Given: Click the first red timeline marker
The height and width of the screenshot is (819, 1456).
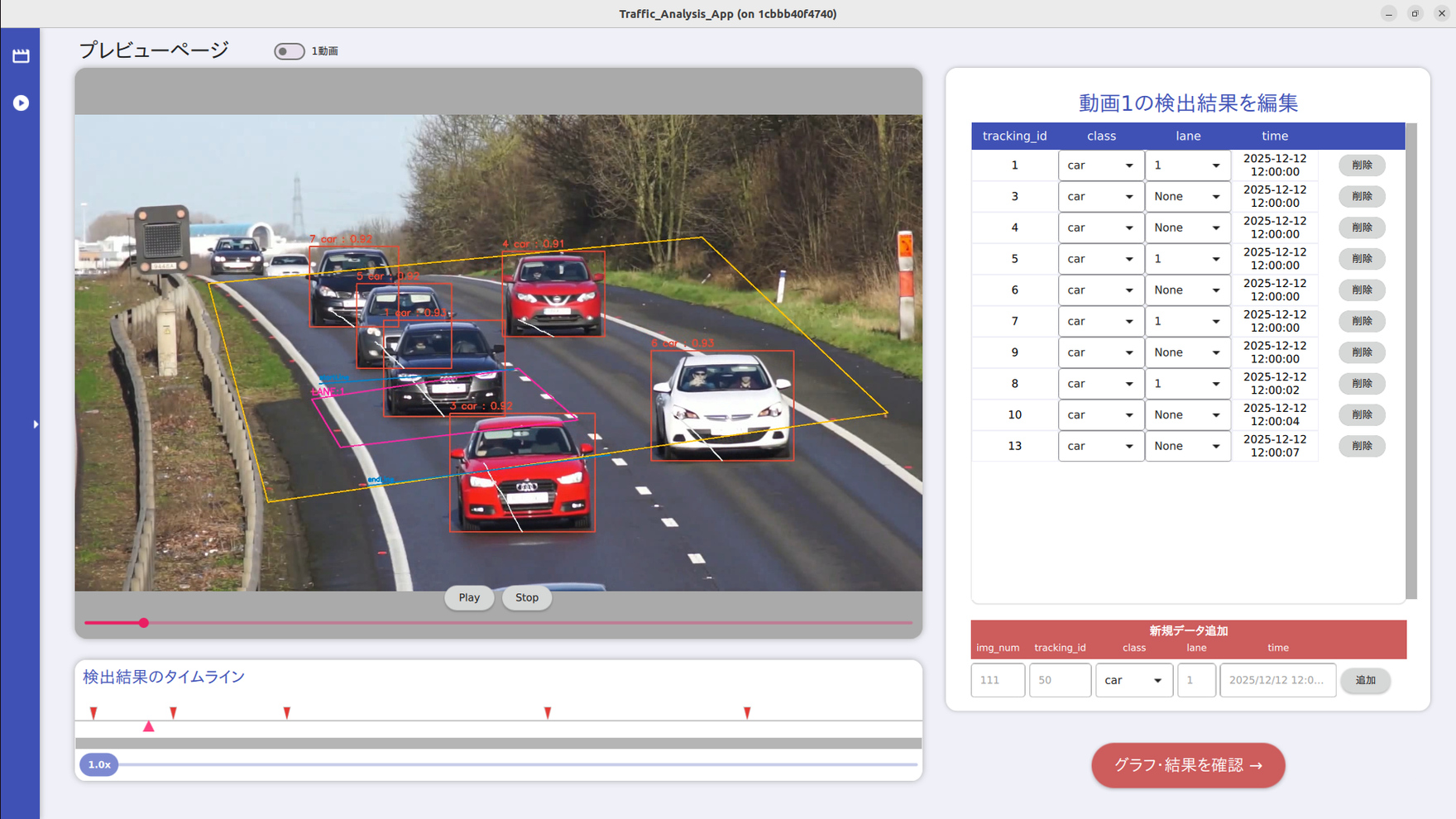Looking at the screenshot, I should [93, 712].
